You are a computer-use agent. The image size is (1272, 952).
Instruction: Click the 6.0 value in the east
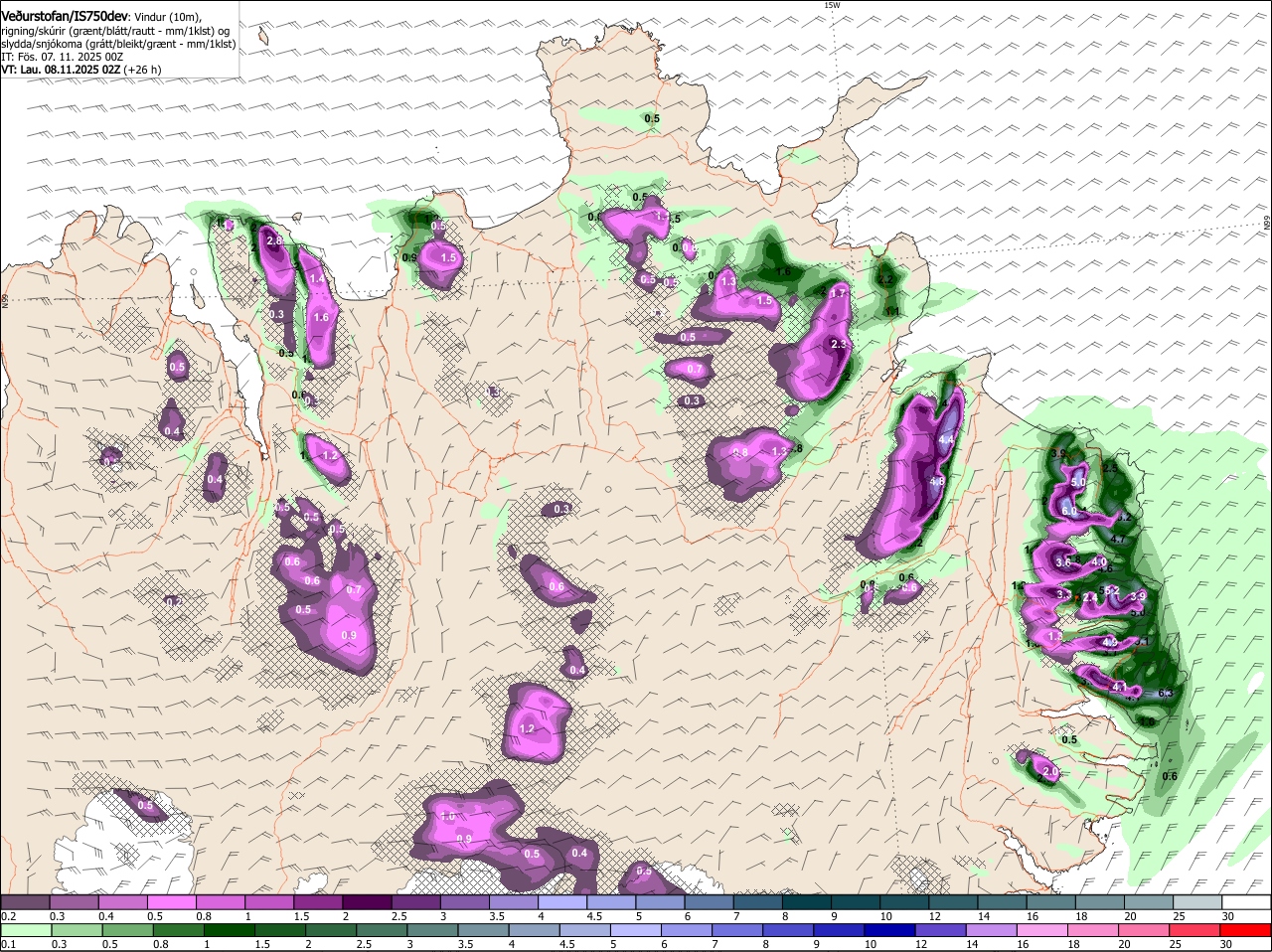pos(1069,510)
